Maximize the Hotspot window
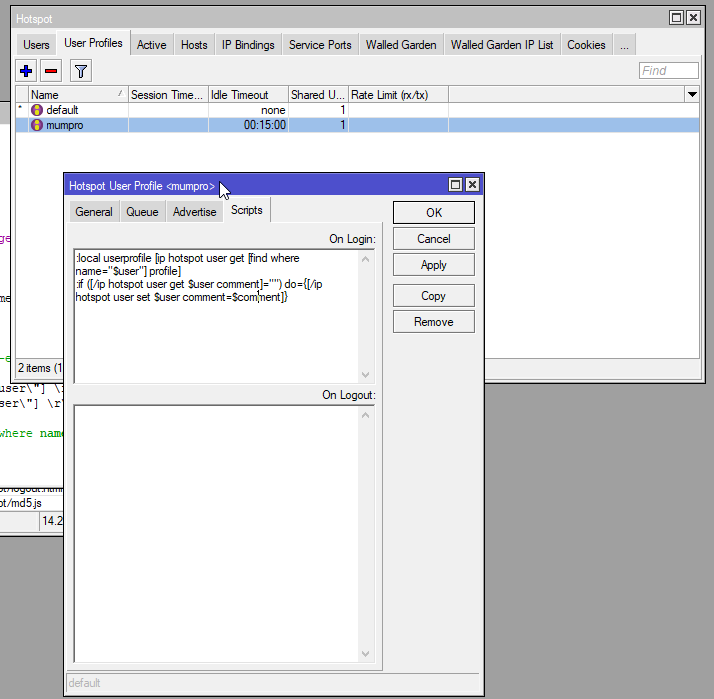The height and width of the screenshot is (699, 714). coord(676,18)
